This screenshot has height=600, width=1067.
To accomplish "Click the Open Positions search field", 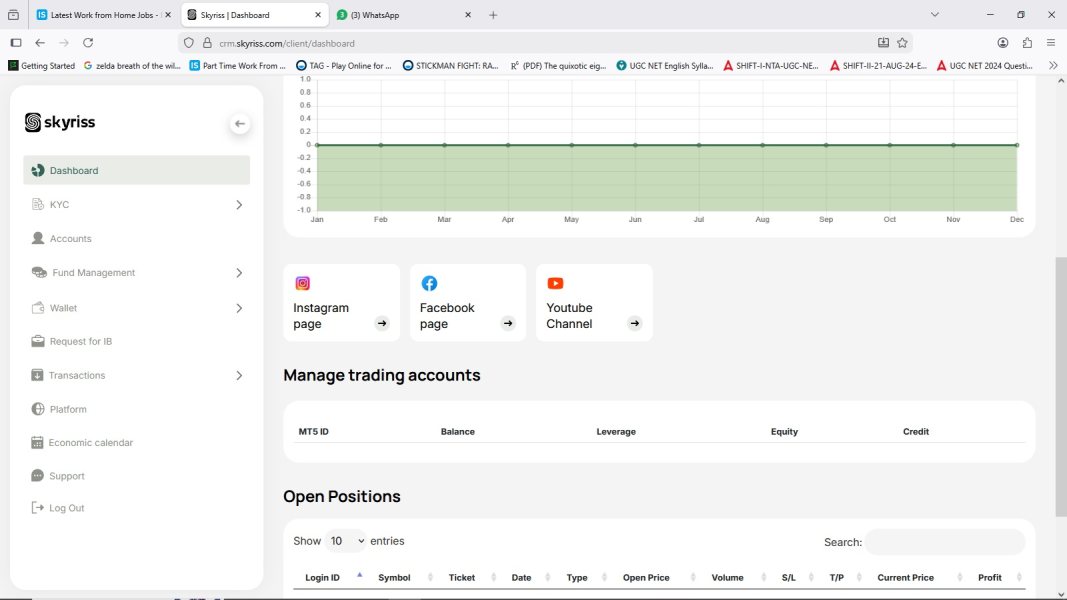I will [x=945, y=542].
